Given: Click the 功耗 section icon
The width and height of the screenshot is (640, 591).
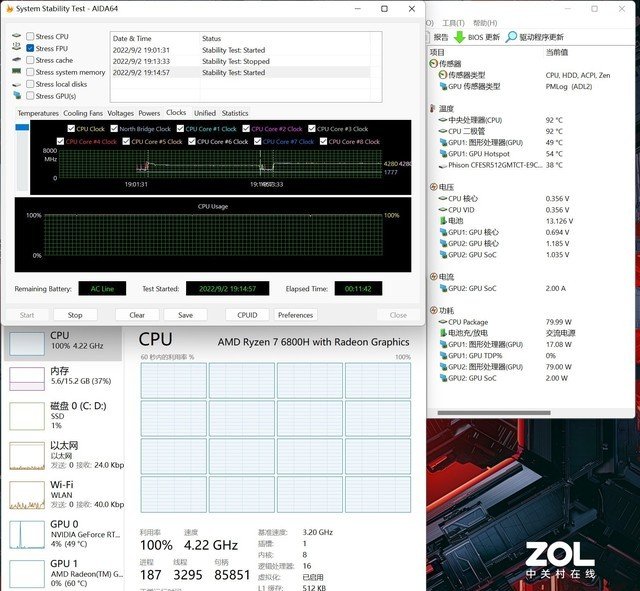Looking at the screenshot, I should point(433,311).
